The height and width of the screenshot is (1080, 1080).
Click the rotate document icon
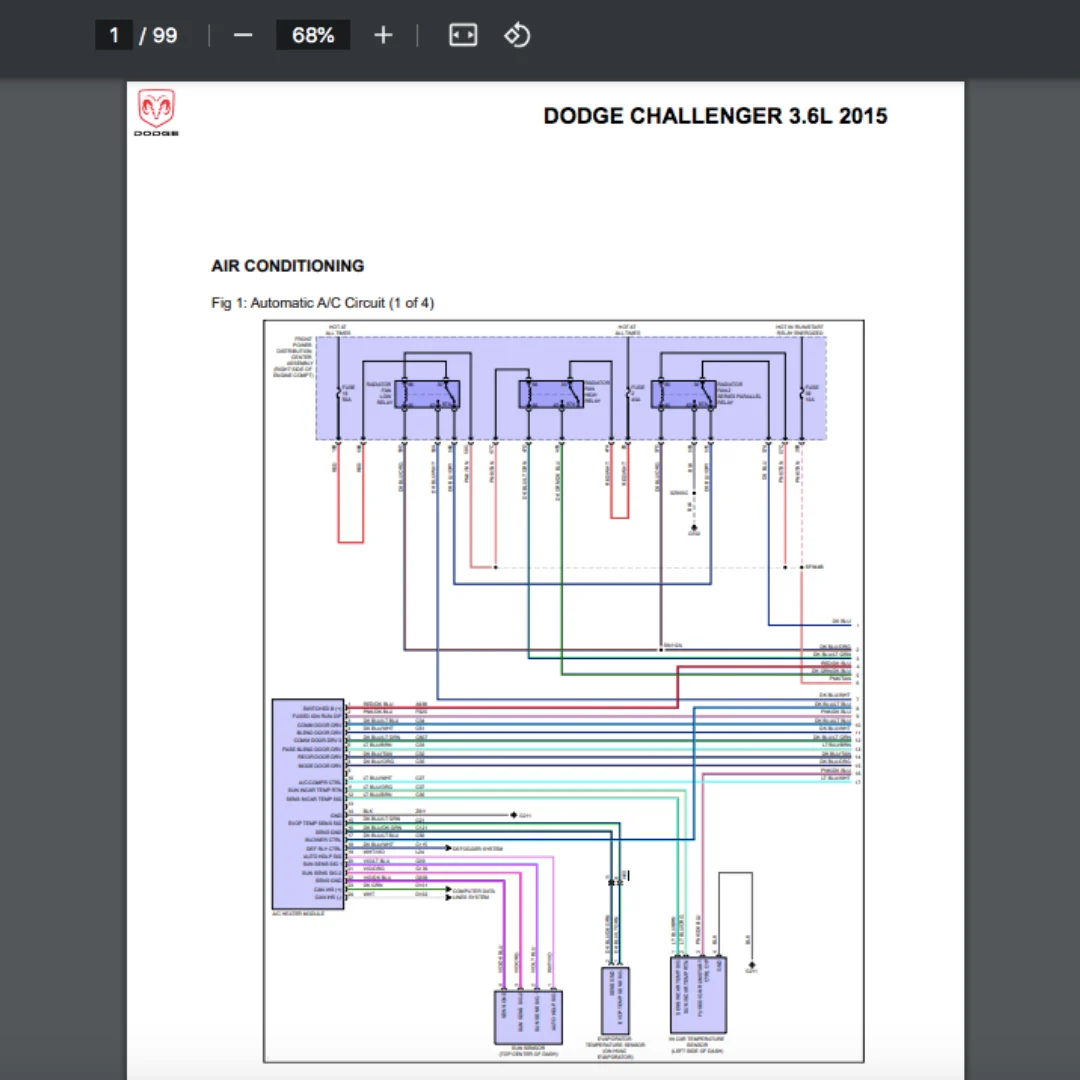517,35
